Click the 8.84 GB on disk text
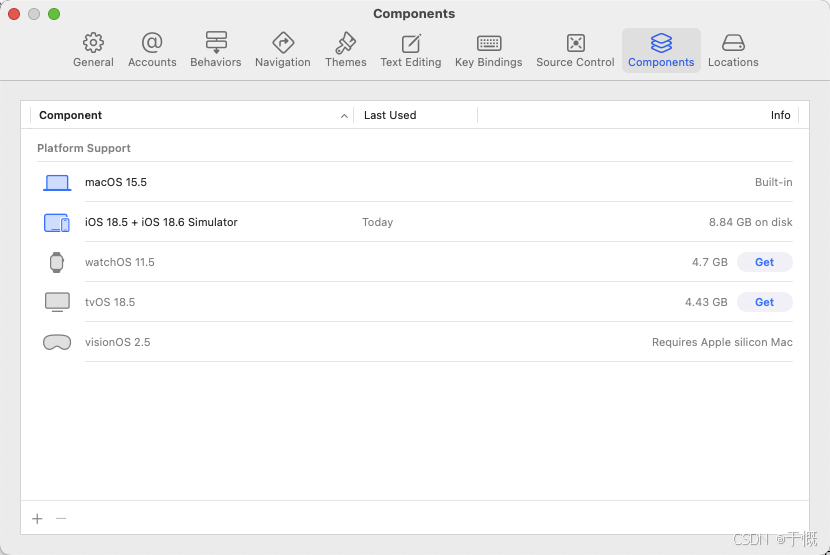This screenshot has height=555, width=830. click(751, 222)
